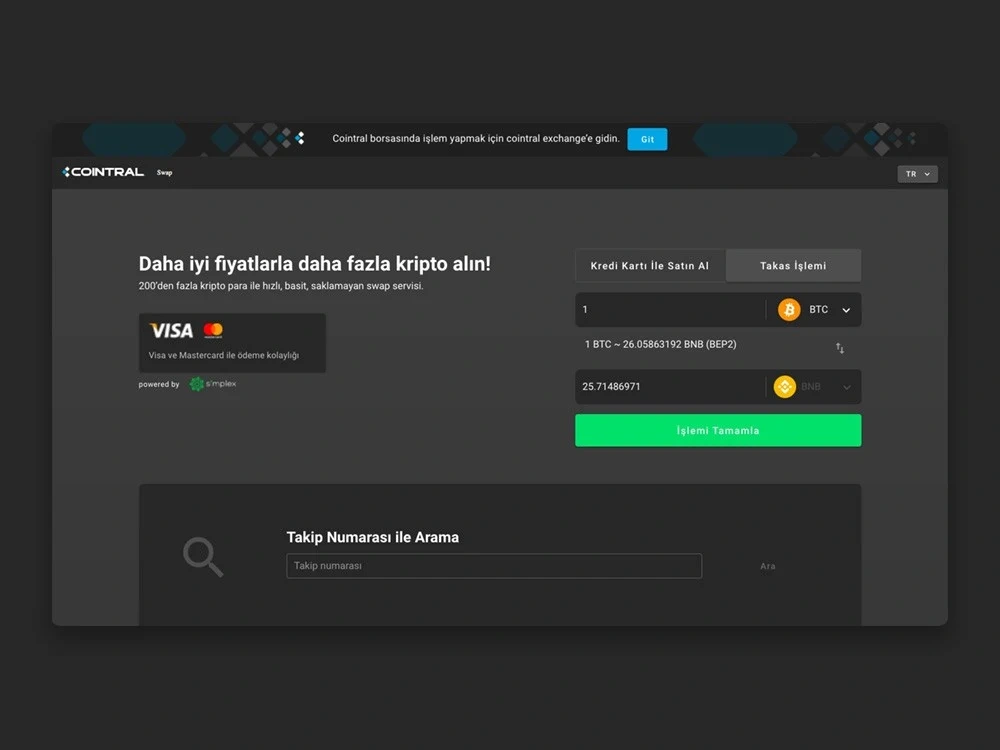1000x750 pixels.
Task: Click the Bitcoin coin icon
Action: (x=789, y=310)
